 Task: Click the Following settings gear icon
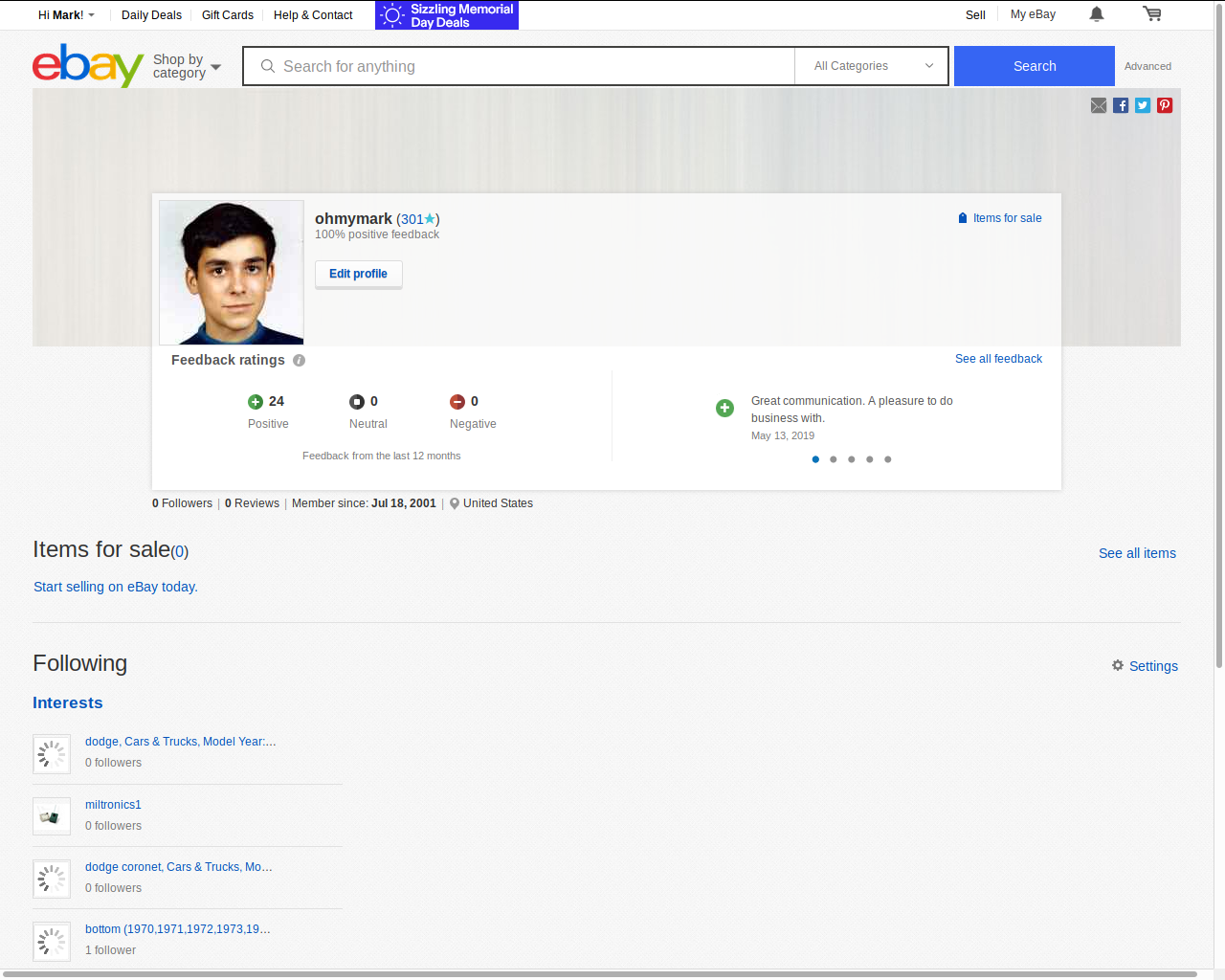click(1118, 665)
